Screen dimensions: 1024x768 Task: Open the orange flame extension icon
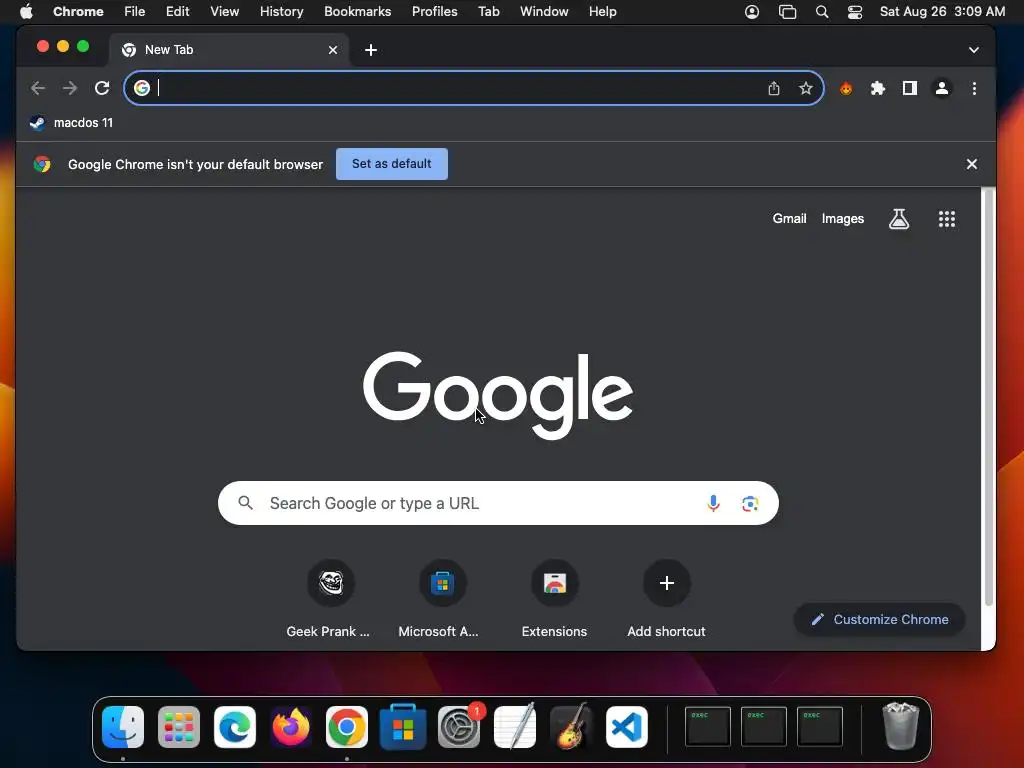coord(846,88)
